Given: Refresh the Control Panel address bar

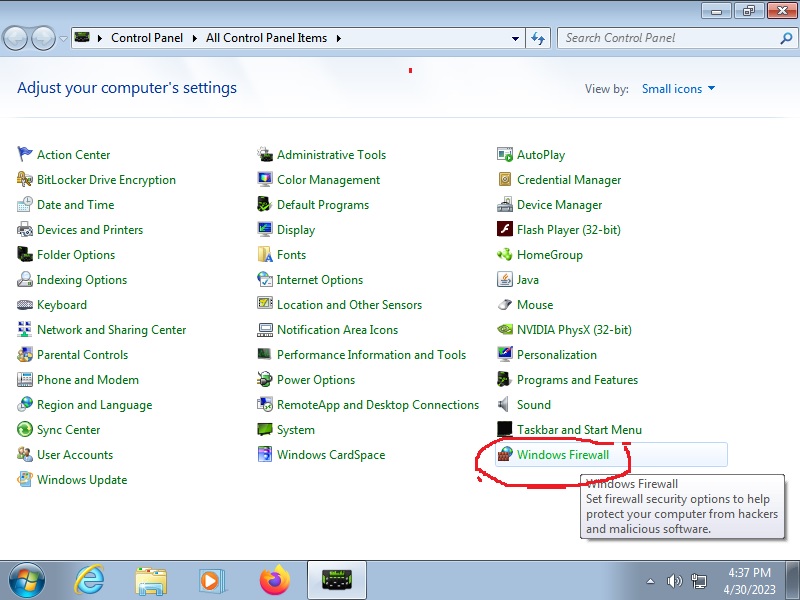Looking at the screenshot, I should [538, 38].
